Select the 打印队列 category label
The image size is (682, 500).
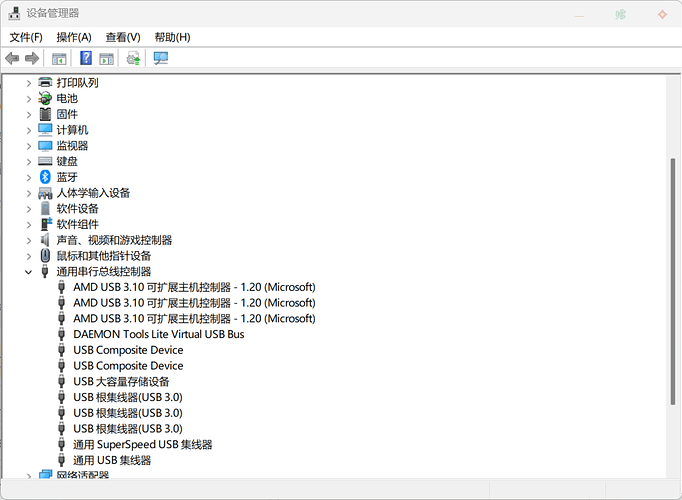click(77, 82)
